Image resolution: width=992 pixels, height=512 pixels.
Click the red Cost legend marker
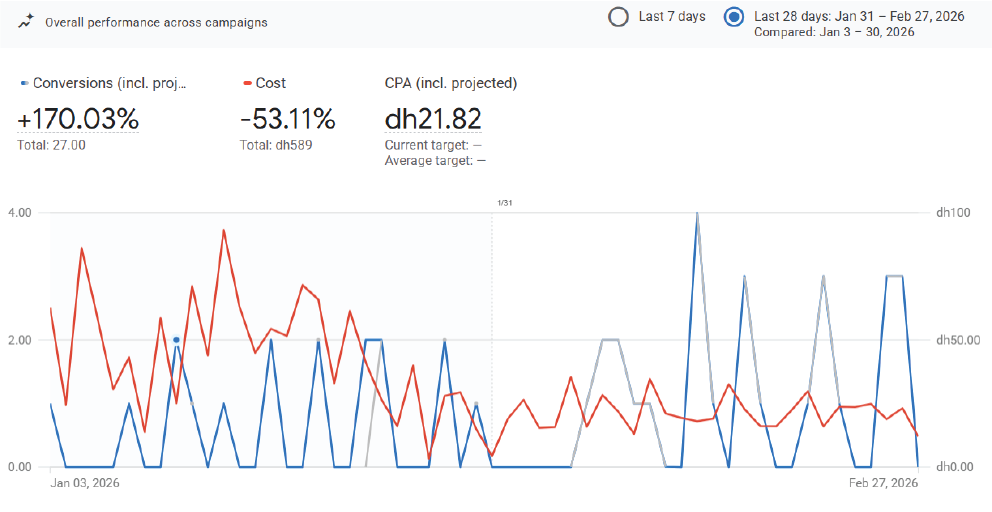pyautogui.click(x=247, y=84)
